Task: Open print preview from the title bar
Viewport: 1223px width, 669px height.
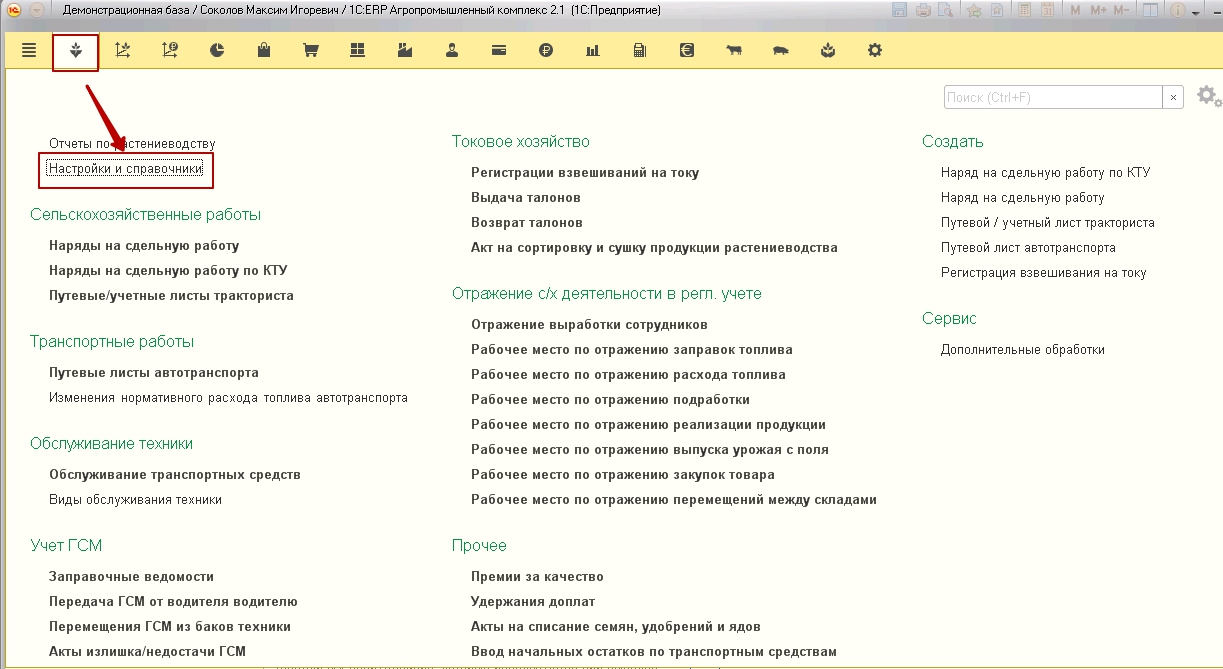Action: [943, 10]
